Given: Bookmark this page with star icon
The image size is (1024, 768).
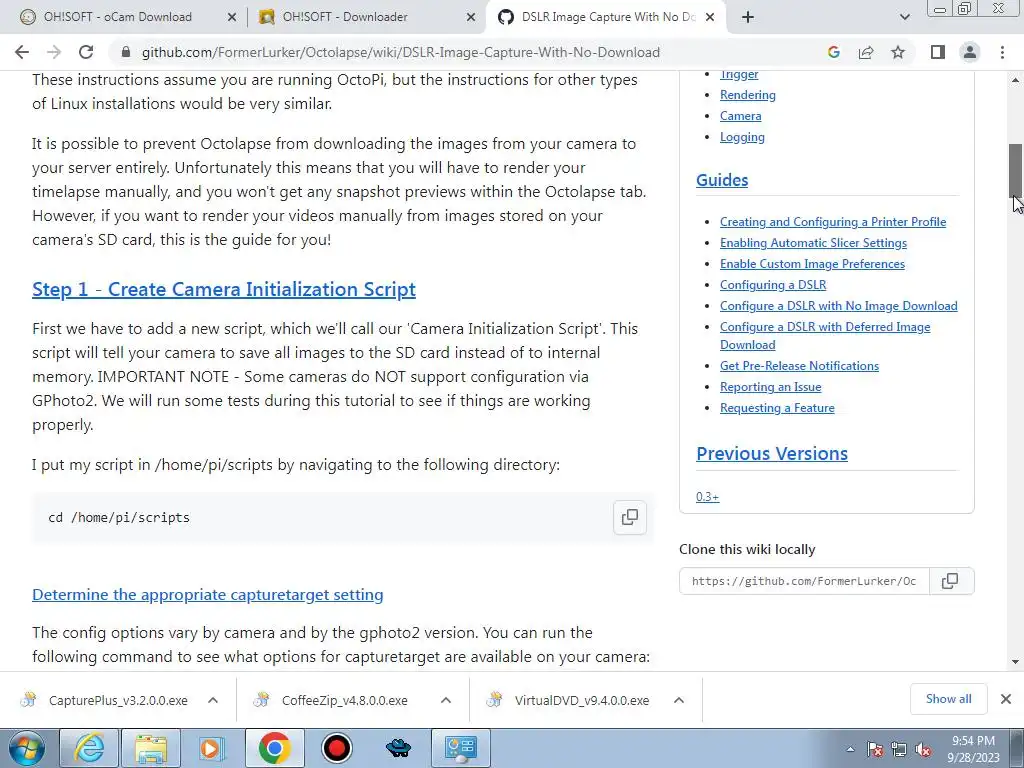Looking at the screenshot, I should point(898,52).
